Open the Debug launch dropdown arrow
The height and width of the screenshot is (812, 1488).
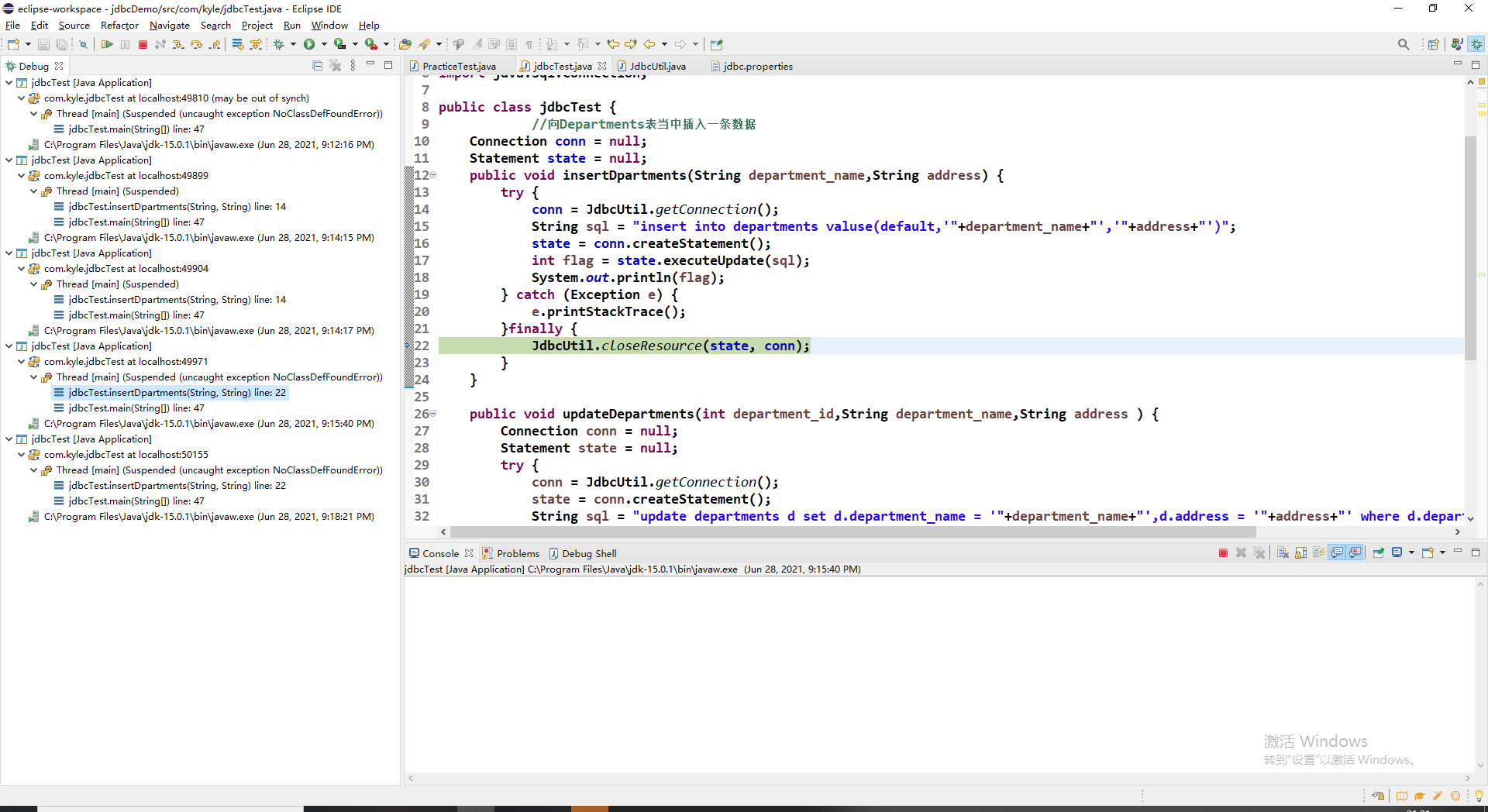[293, 45]
